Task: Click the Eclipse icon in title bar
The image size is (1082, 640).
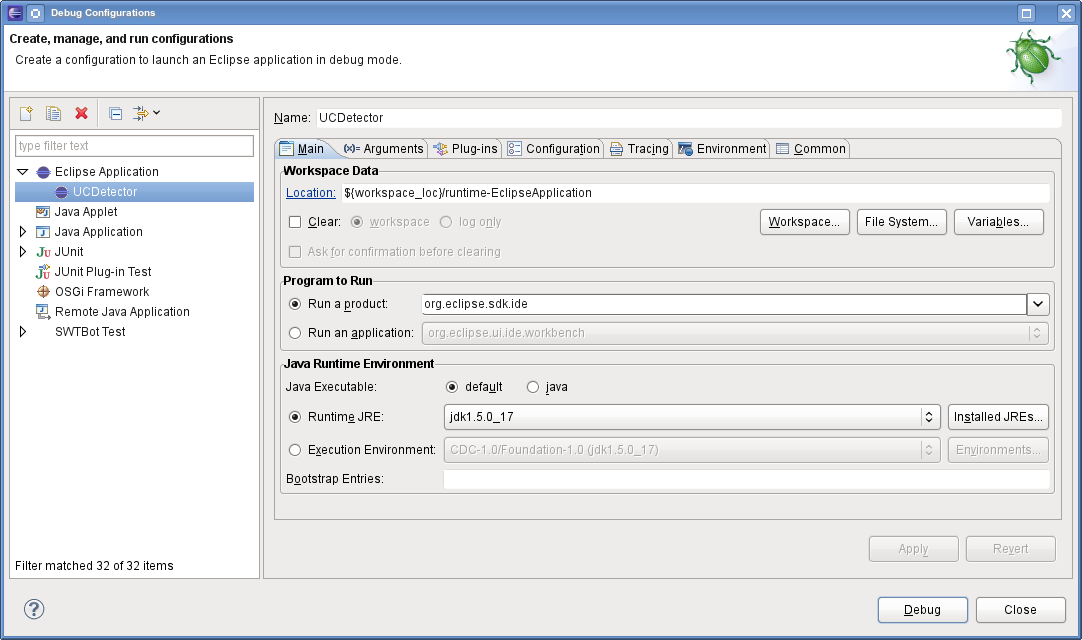Action: 14,13
